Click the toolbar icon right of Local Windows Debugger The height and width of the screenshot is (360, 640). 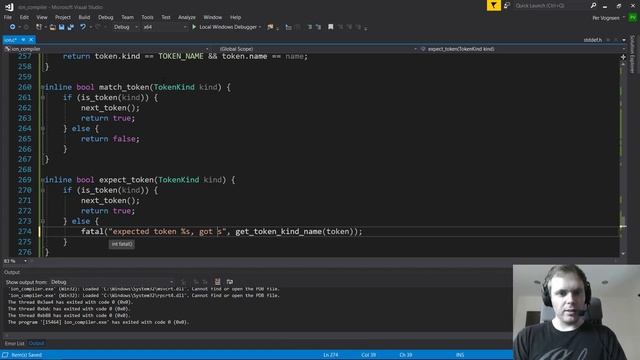point(270,27)
